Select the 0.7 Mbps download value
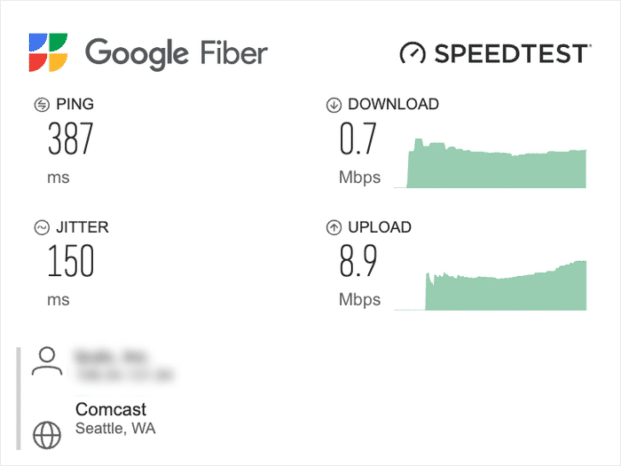Viewport: 621px width, 466px height. coord(358,140)
